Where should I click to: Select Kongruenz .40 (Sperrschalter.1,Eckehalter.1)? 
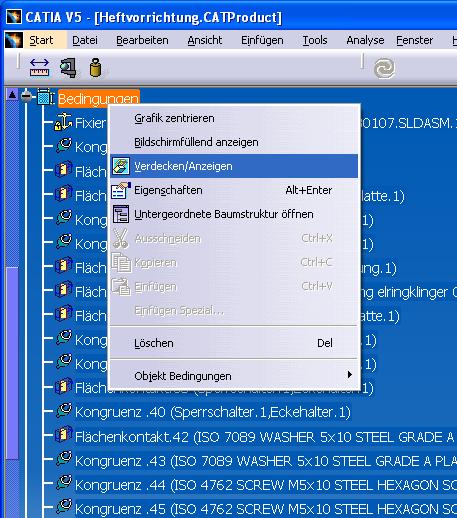coord(213,412)
